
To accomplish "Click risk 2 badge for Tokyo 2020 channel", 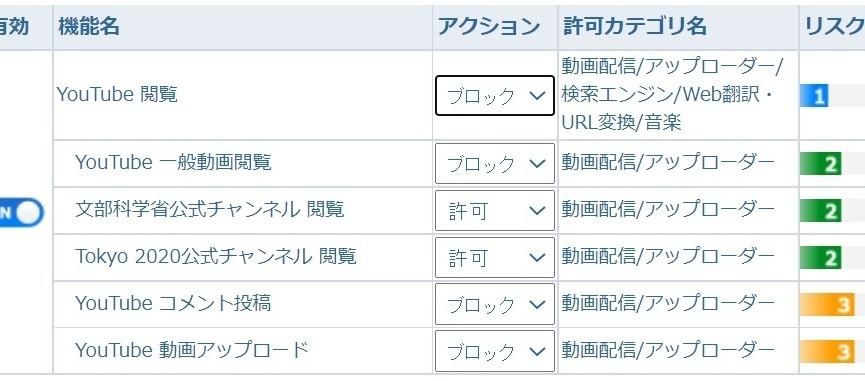I will tap(821, 257).
